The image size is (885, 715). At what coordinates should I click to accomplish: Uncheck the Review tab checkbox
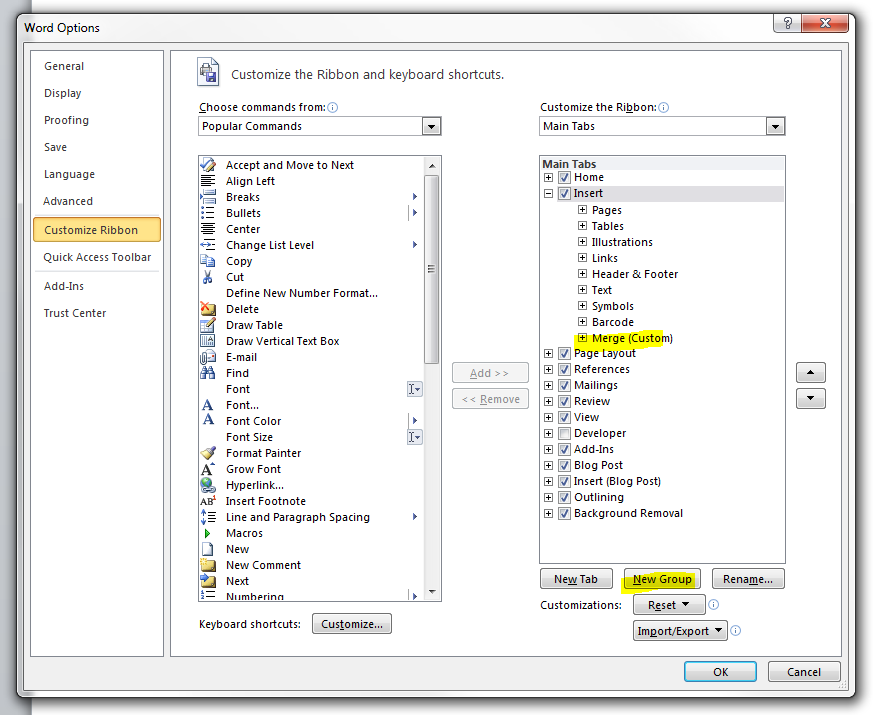564,401
